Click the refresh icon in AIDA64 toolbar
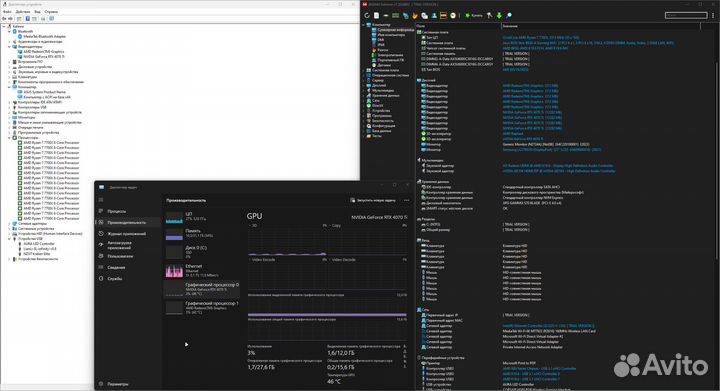 tap(367, 16)
